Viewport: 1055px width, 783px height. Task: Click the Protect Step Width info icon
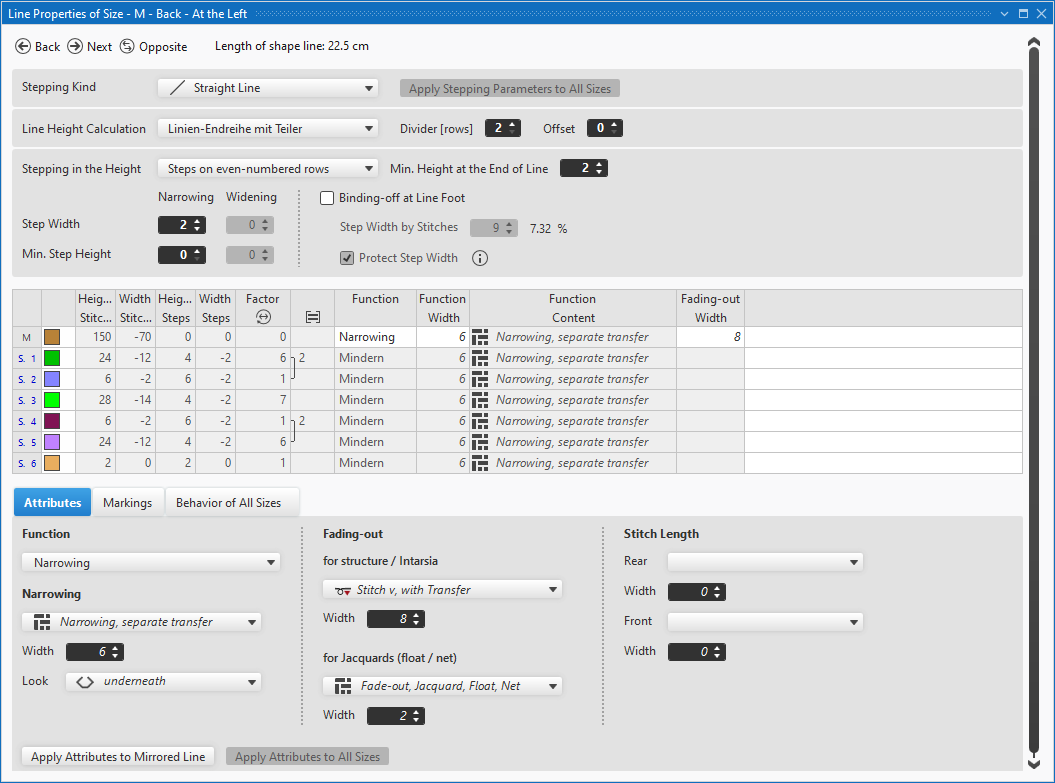coord(479,258)
